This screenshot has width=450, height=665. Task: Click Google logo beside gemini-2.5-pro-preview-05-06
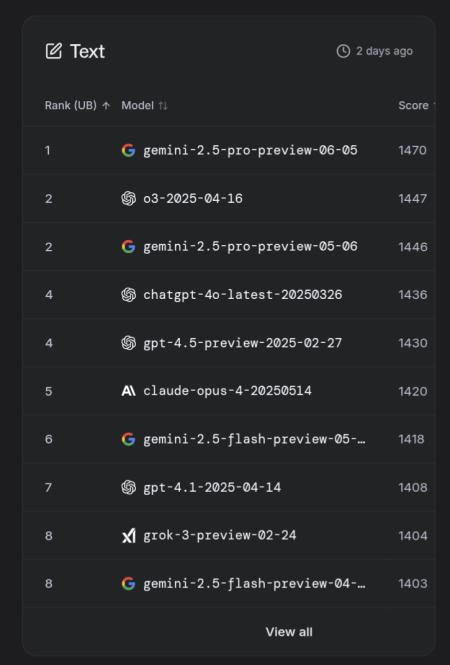pyautogui.click(x=129, y=246)
